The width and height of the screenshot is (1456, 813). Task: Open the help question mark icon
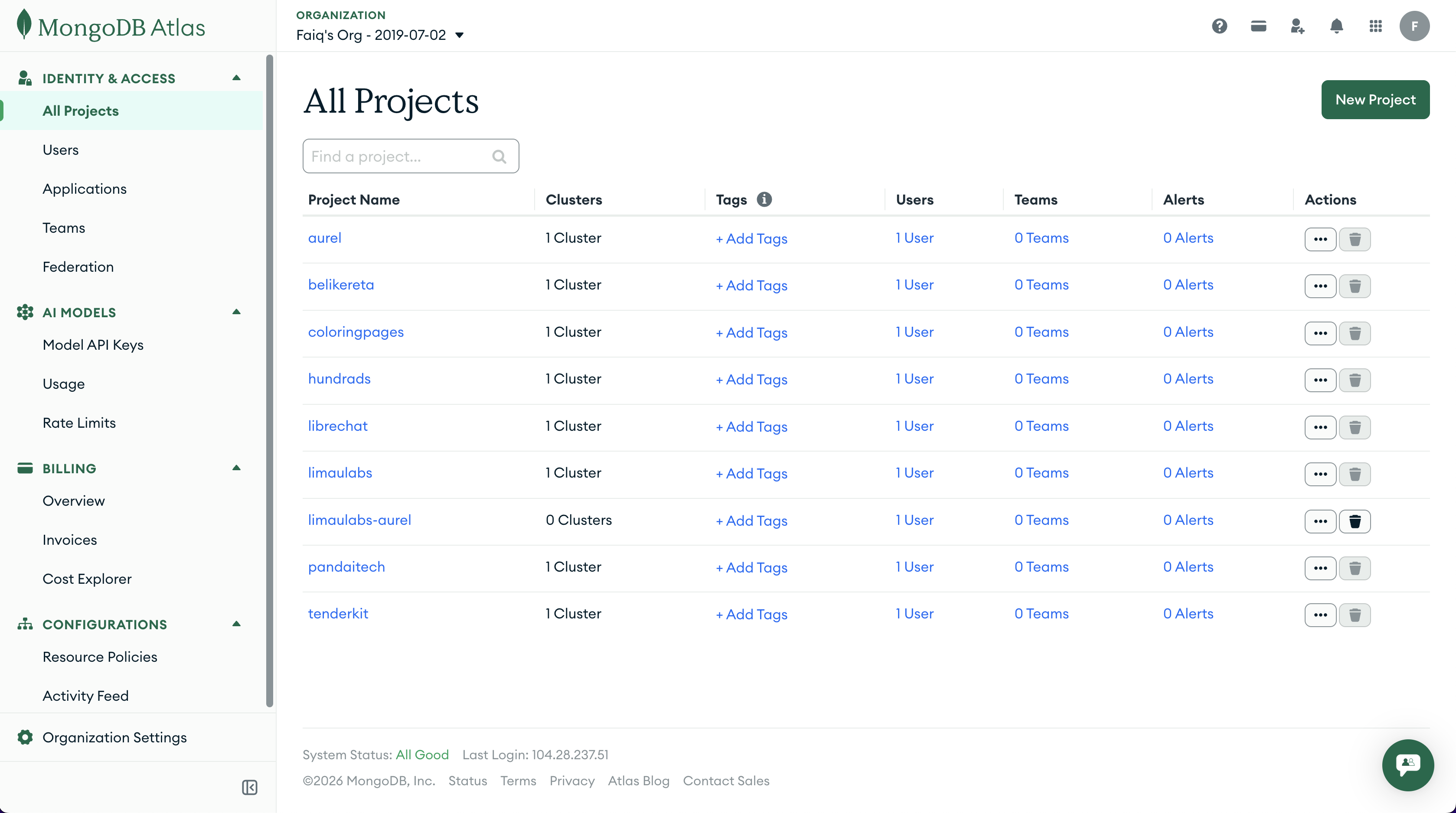coord(1219,26)
